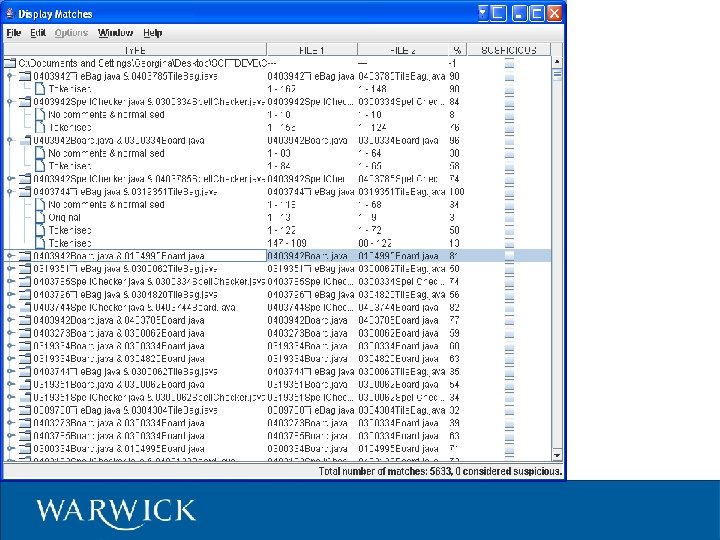The image size is (720, 540).
Task: Collapse the 0403942TileBag 90% match node
Action: coord(10,76)
